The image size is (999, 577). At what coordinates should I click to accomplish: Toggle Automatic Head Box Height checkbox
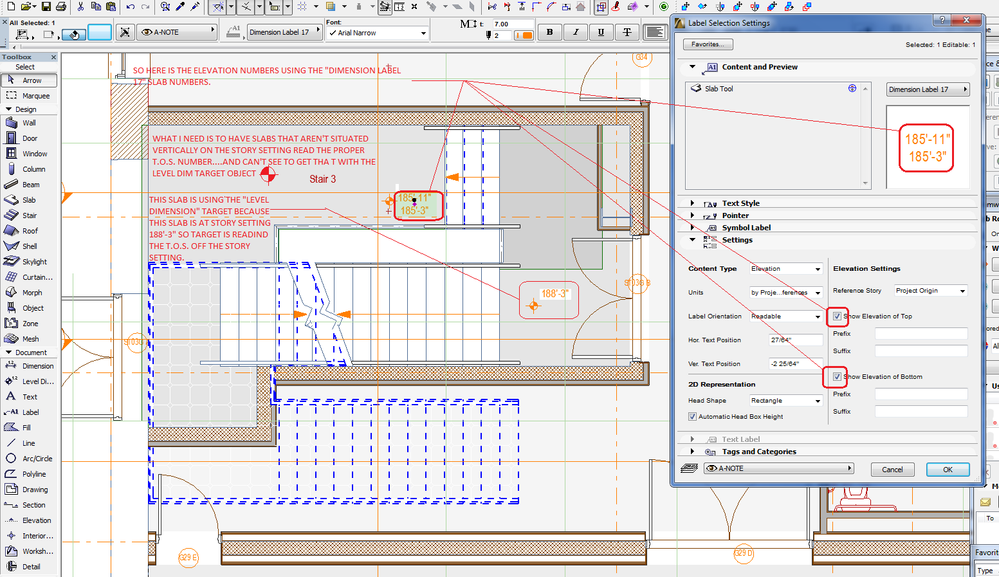pyautogui.click(x=692, y=416)
